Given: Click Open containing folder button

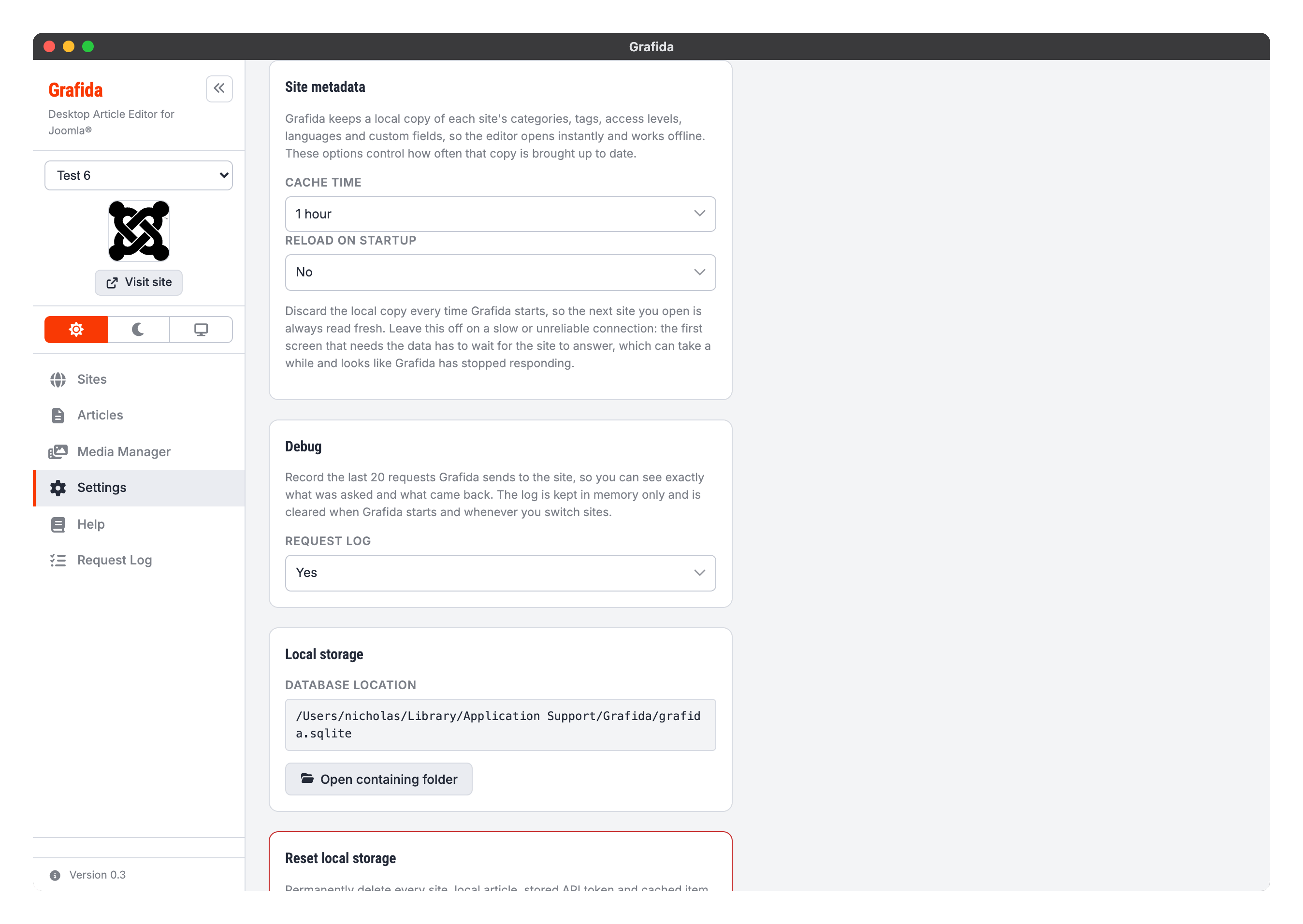Looking at the screenshot, I should click(378, 779).
